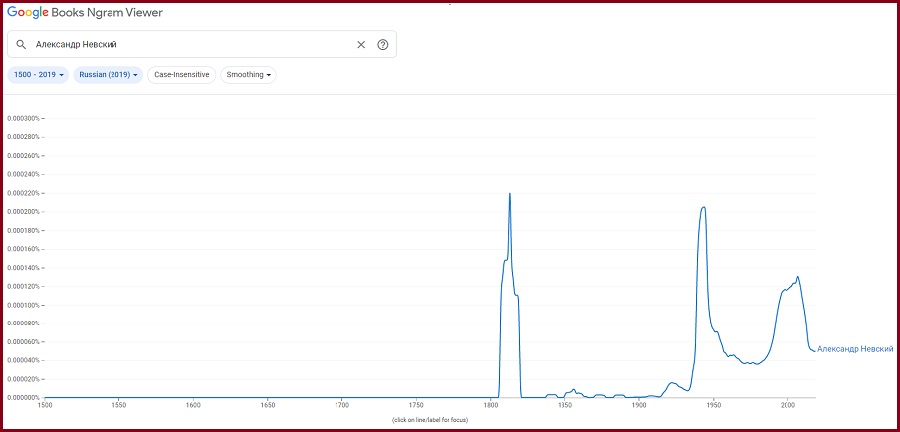The height and width of the screenshot is (432, 900).
Task: Click the magnifying glass search icon
Action: (x=20, y=45)
